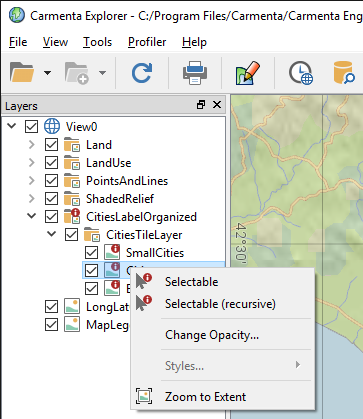This screenshot has width=363, height=419.
Task: Click the map edit pencil icon
Action: (248, 72)
